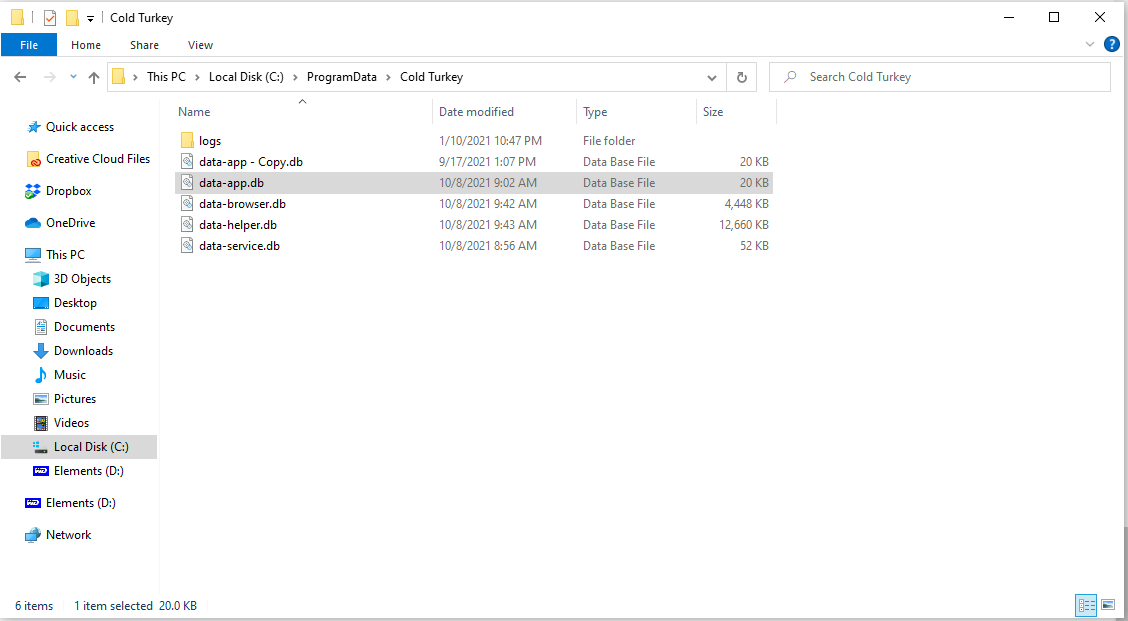Open OneDrive in the navigation pane
This screenshot has height=621, width=1128.
(x=70, y=223)
